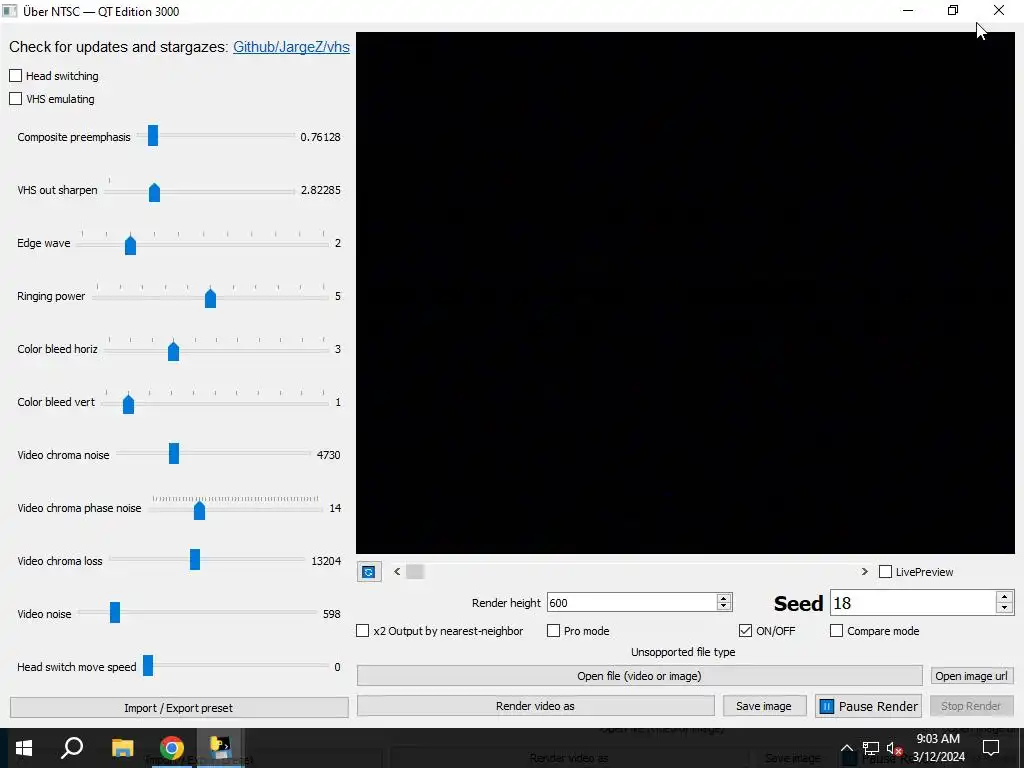
Task: Click Save image button
Action: tap(764, 706)
